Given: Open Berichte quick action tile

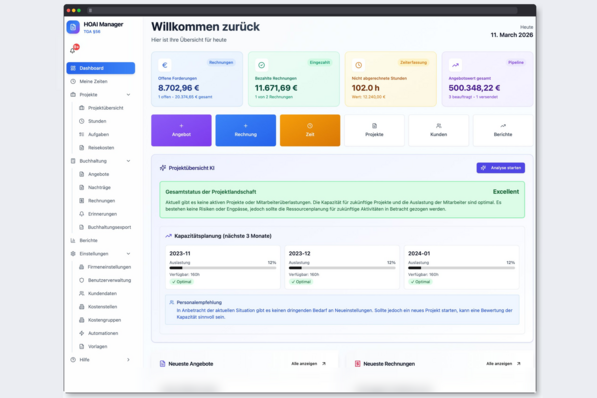Looking at the screenshot, I should coord(503,130).
